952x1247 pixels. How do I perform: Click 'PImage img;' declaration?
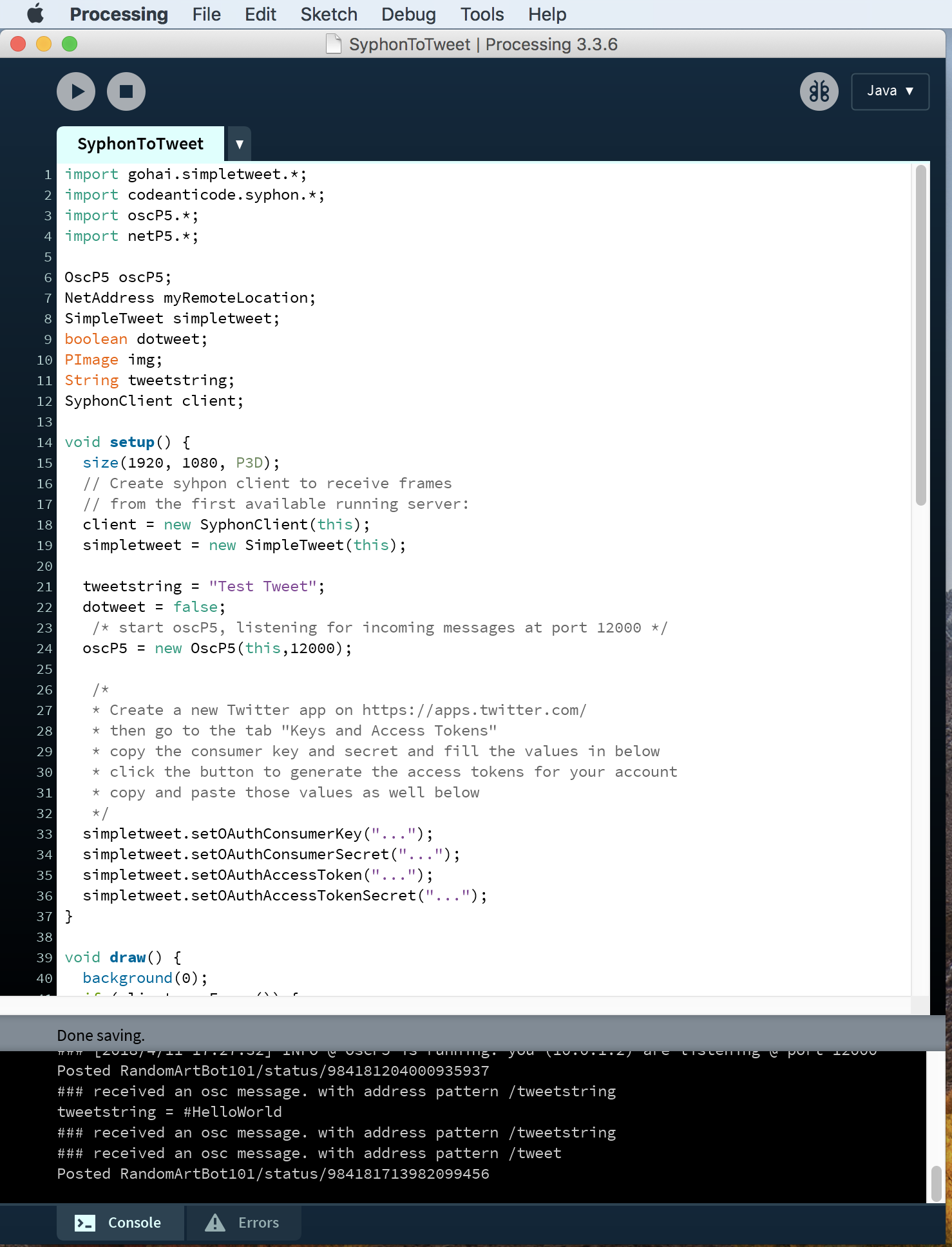click(113, 360)
